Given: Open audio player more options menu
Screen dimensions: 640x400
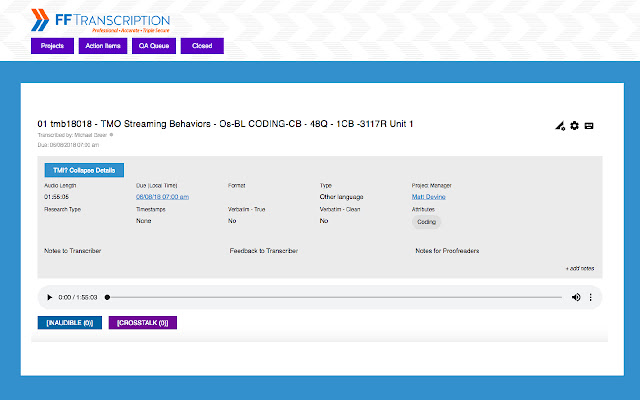Looking at the screenshot, I should point(591,297).
